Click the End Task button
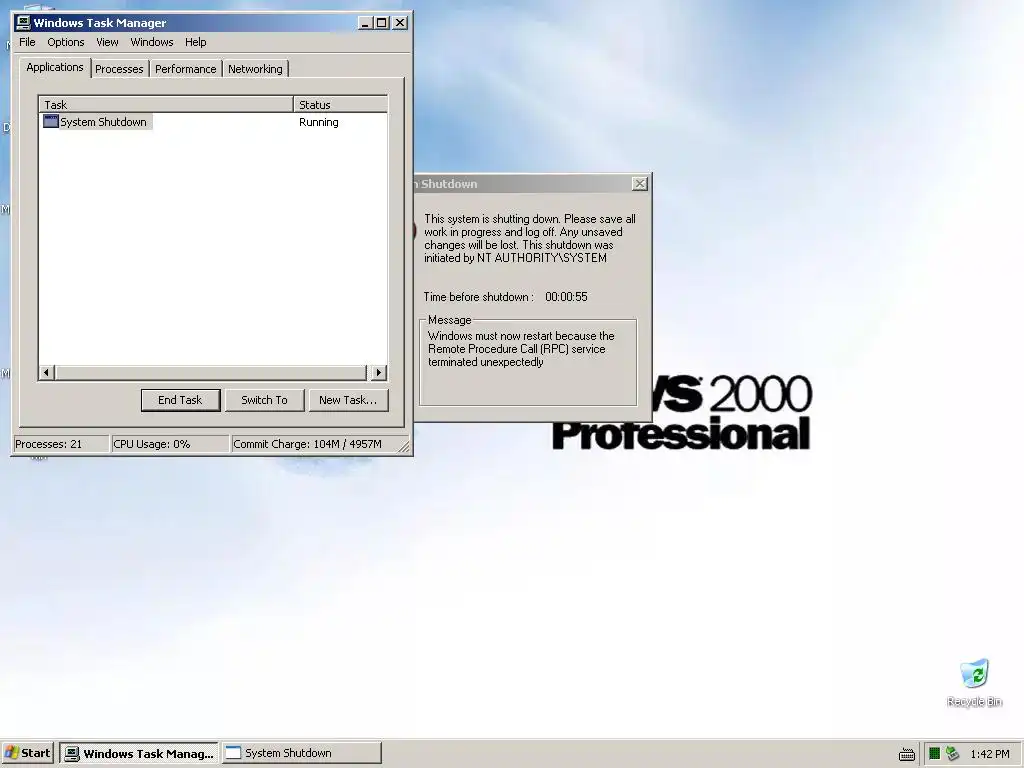The image size is (1024, 768). (x=180, y=400)
